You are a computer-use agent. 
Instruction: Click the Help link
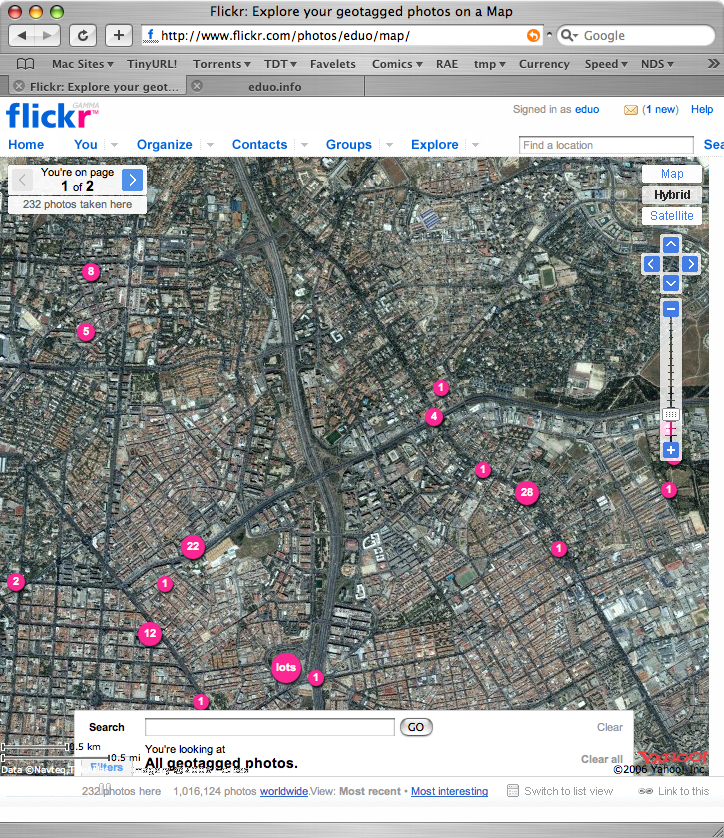tap(702, 110)
